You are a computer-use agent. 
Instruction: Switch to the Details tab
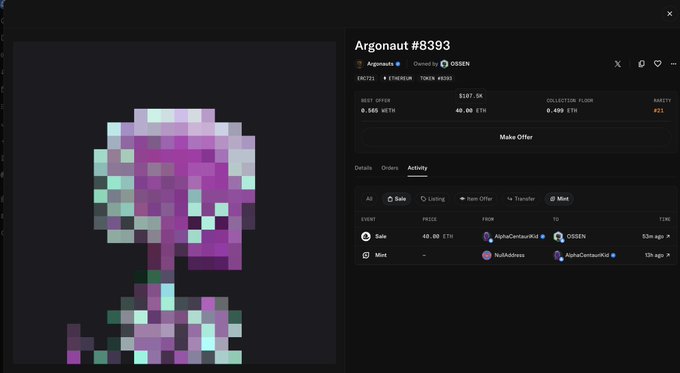[x=363, y=168]
